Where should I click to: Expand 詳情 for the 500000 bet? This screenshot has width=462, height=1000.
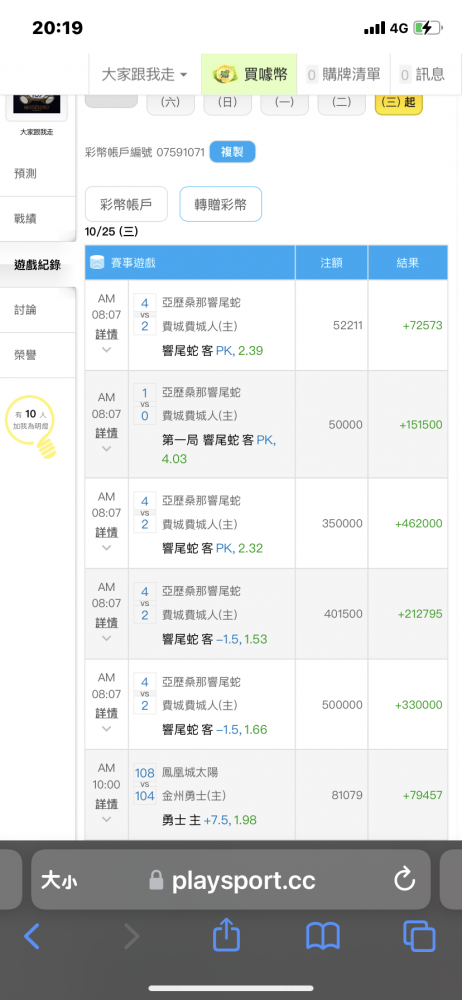(x=107, y=719)
